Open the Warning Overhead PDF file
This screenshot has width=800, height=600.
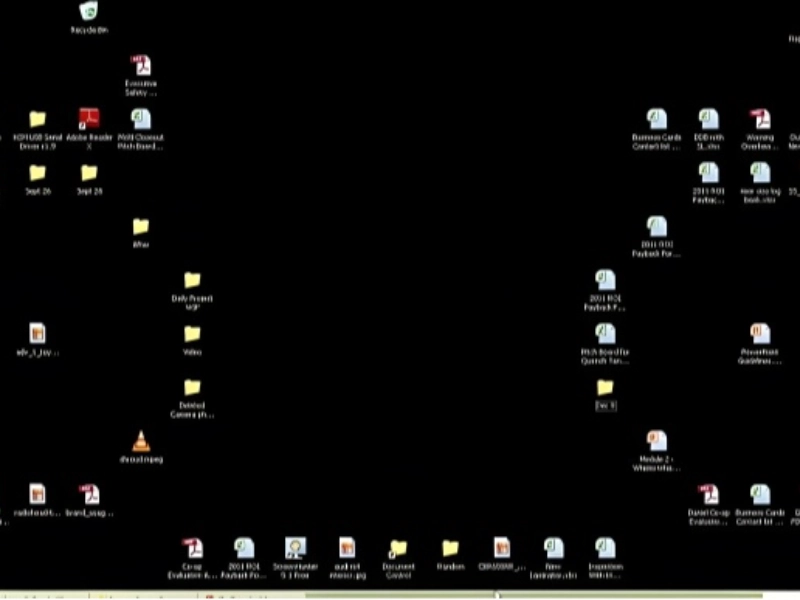click(x=759, y=119)
